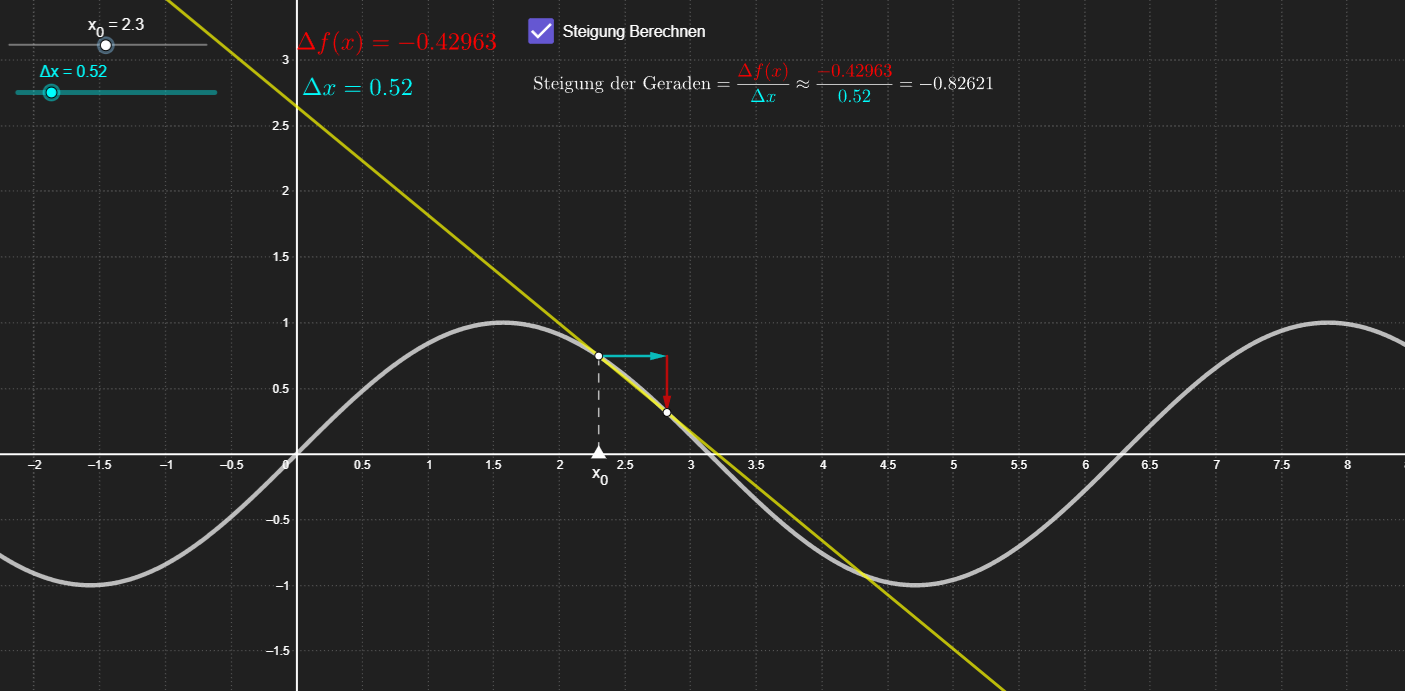Viewport: 1405px width, 691px height.
Task: Click the large cyan Δx = 0.52 text
Action: coord(357,88)
